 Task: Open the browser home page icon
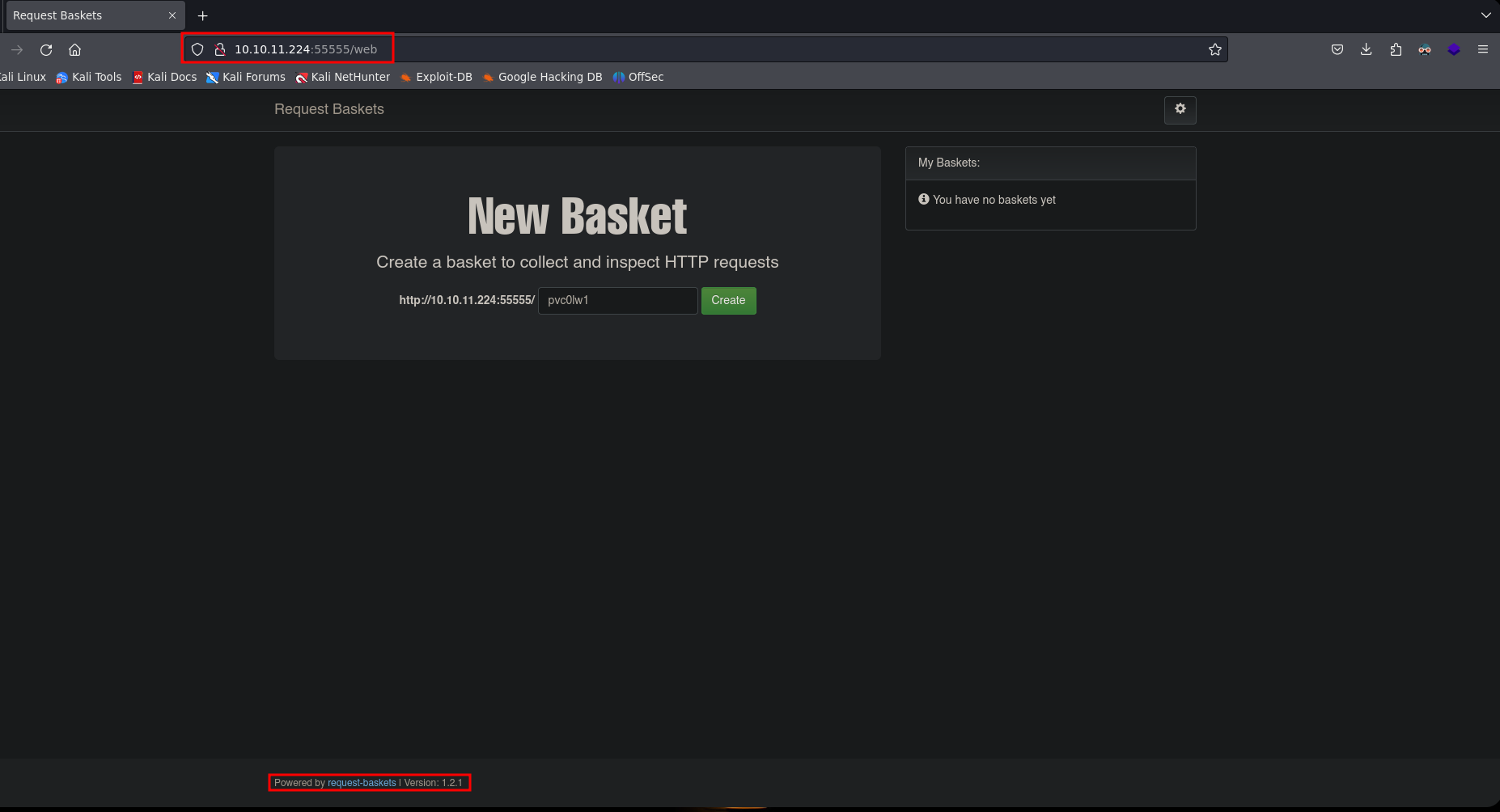click(x=75, y=50)
